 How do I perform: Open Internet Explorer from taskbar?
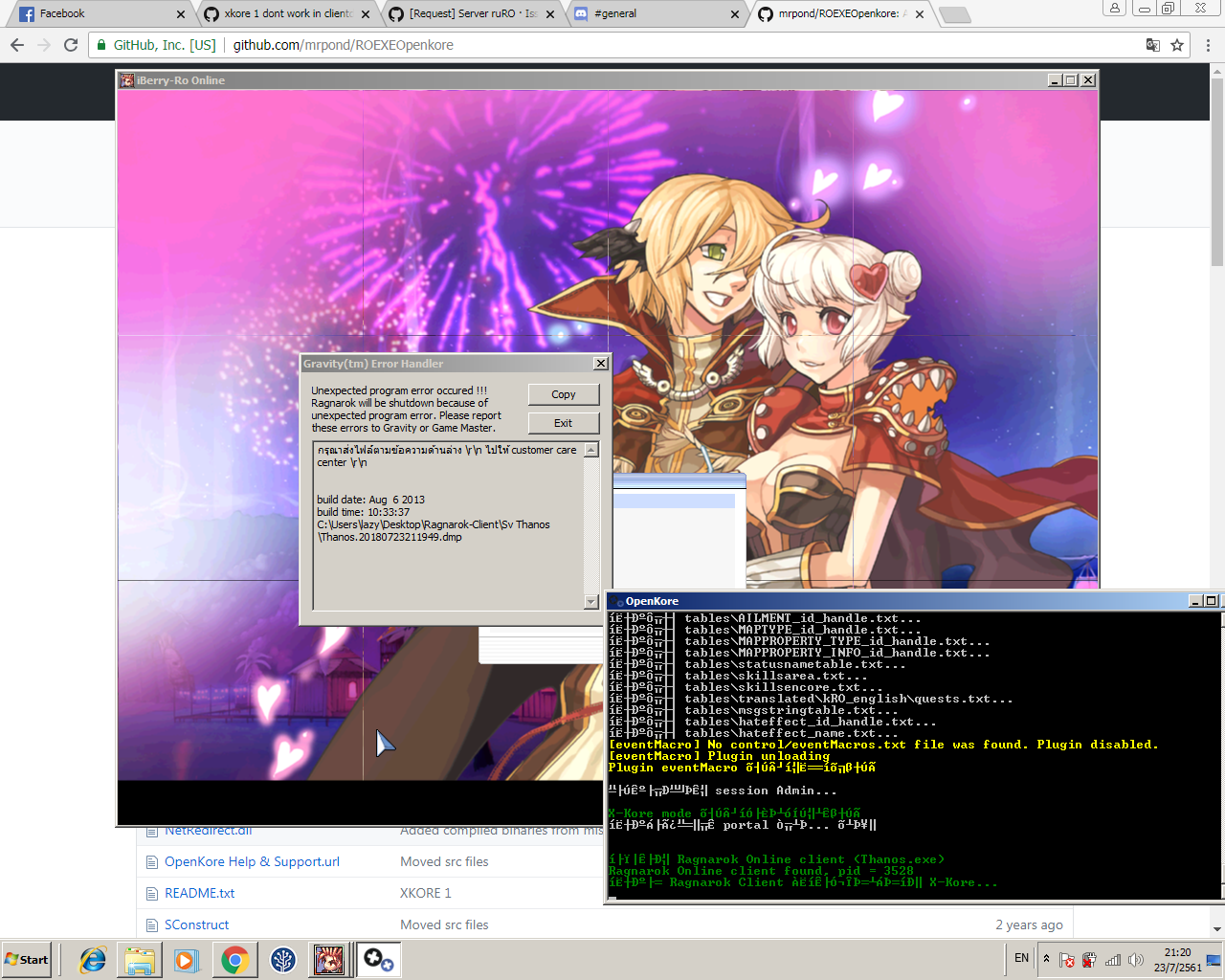coord(93,960)
